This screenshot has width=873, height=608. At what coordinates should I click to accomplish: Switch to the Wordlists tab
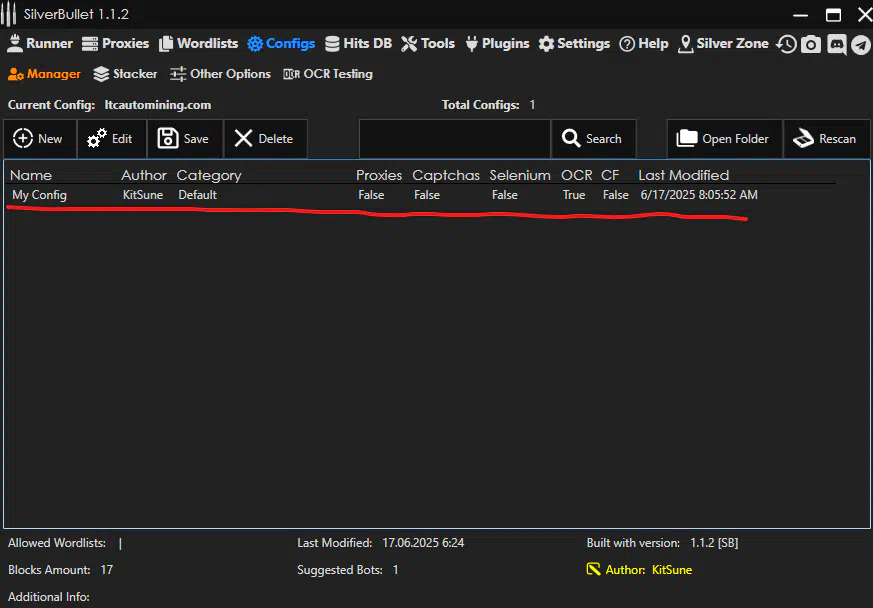click(198, 43)
